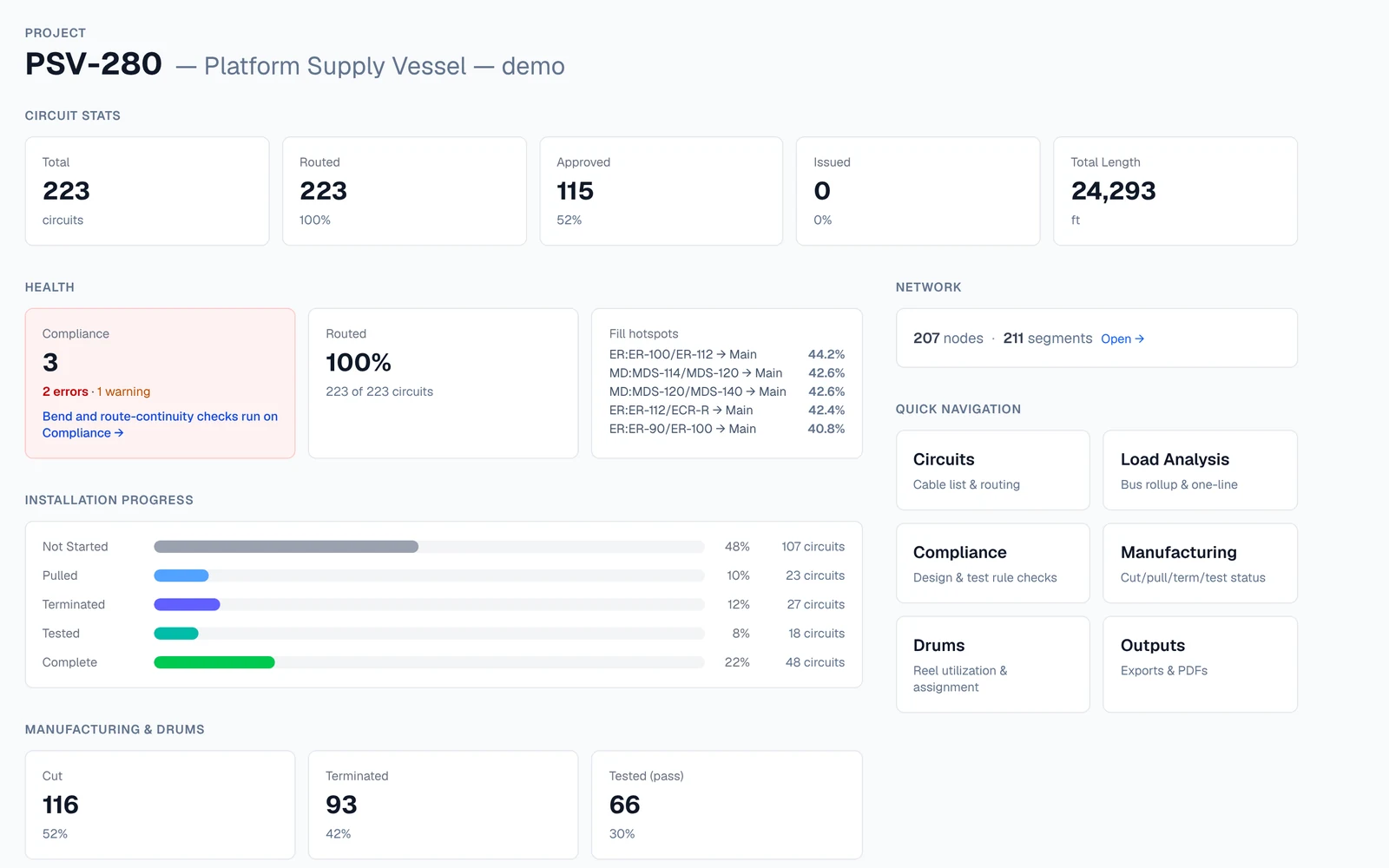Follow the Bend and route-continuity Compliance link
The height and width of the screenshot is (868, 1389).
coord(160,424)
